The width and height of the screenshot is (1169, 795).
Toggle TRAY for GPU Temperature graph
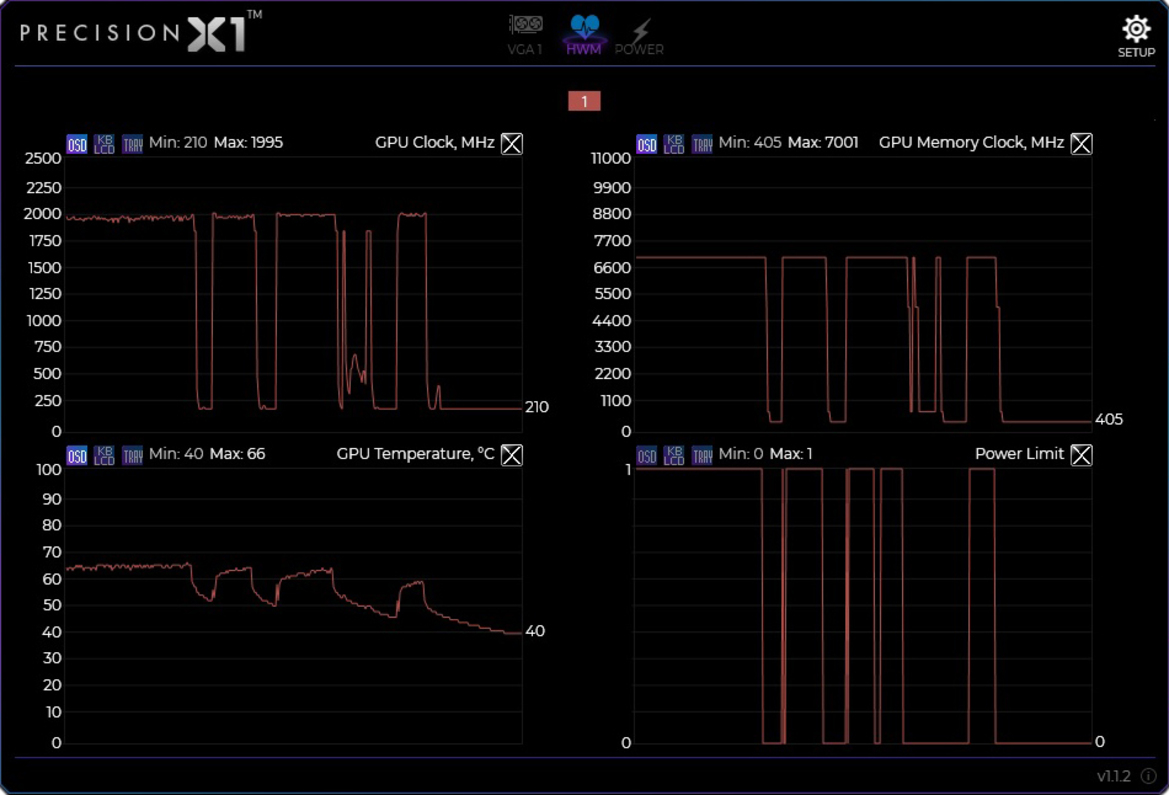(x=132, y=455)
